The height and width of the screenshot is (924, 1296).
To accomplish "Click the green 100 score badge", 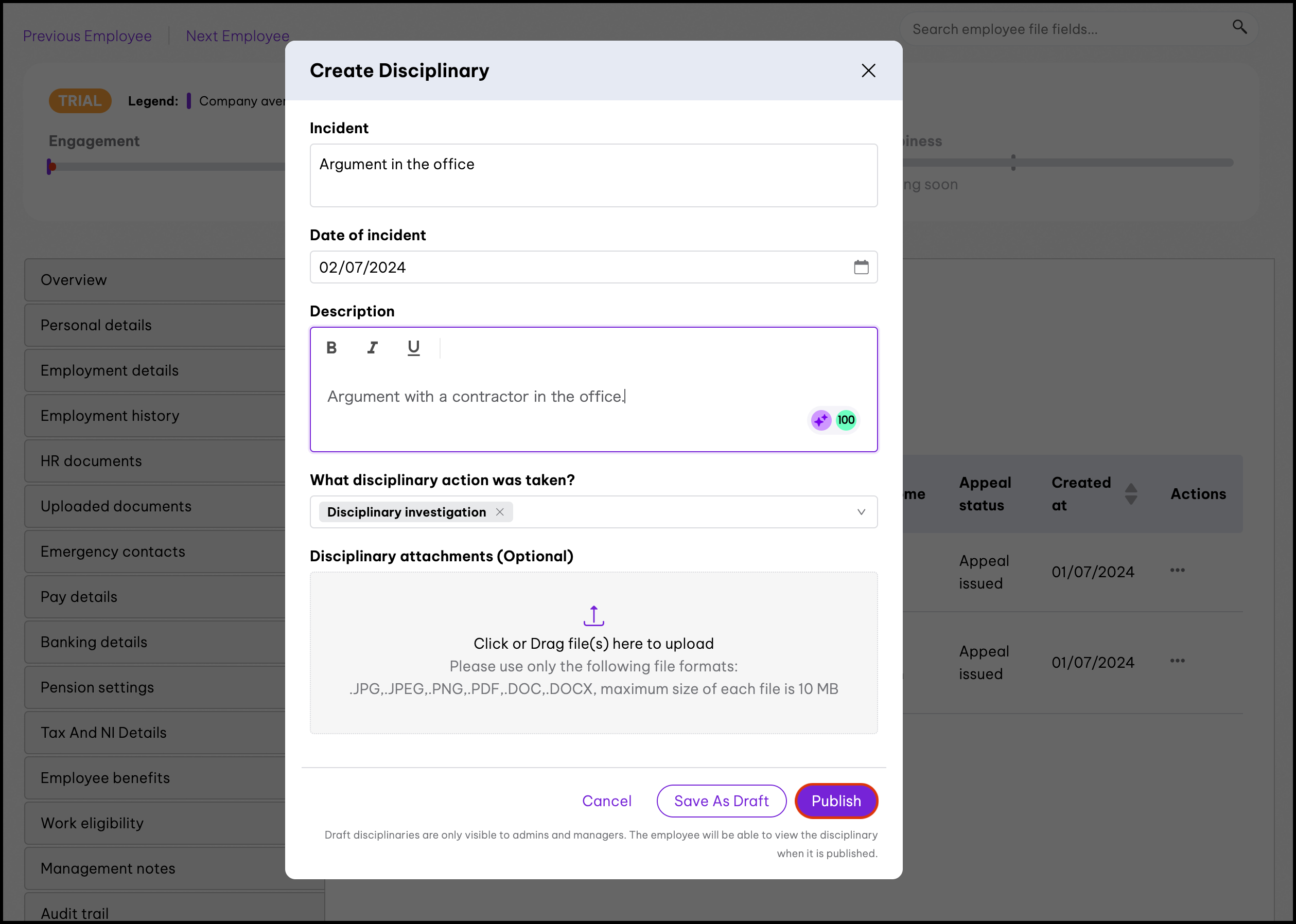I will point(846,420).
